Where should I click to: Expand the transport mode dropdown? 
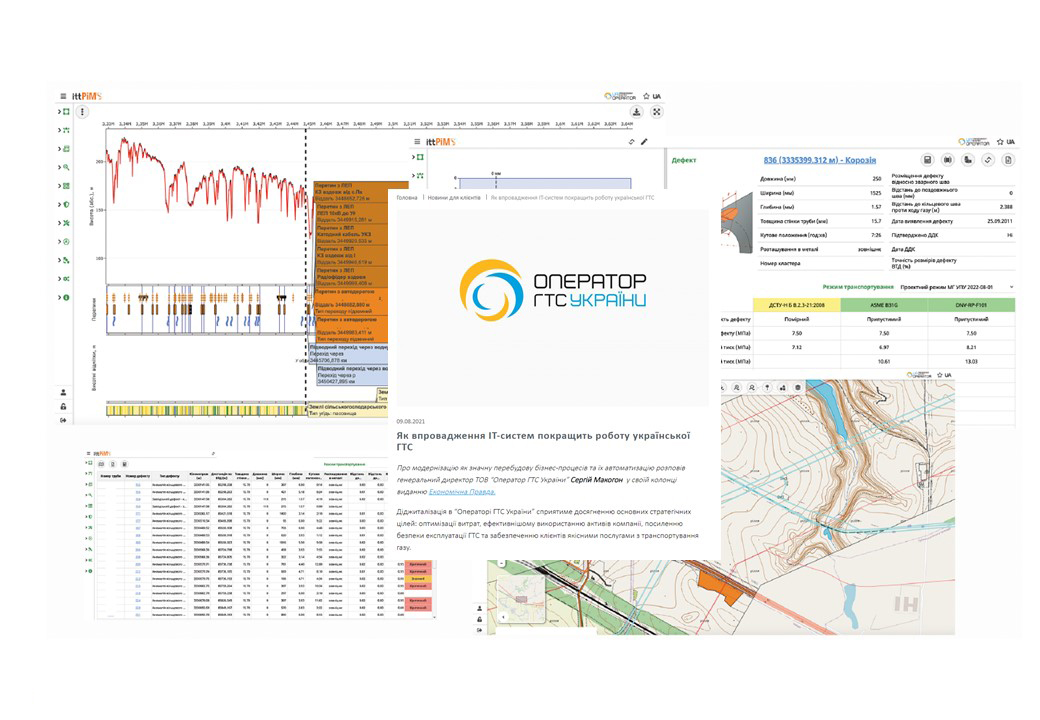pos(1012,287)
